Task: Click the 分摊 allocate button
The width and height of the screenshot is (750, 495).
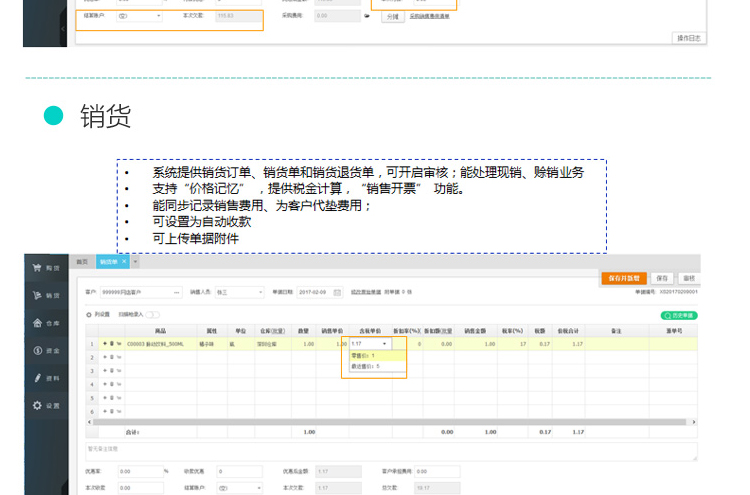Action: coord(393,16)
